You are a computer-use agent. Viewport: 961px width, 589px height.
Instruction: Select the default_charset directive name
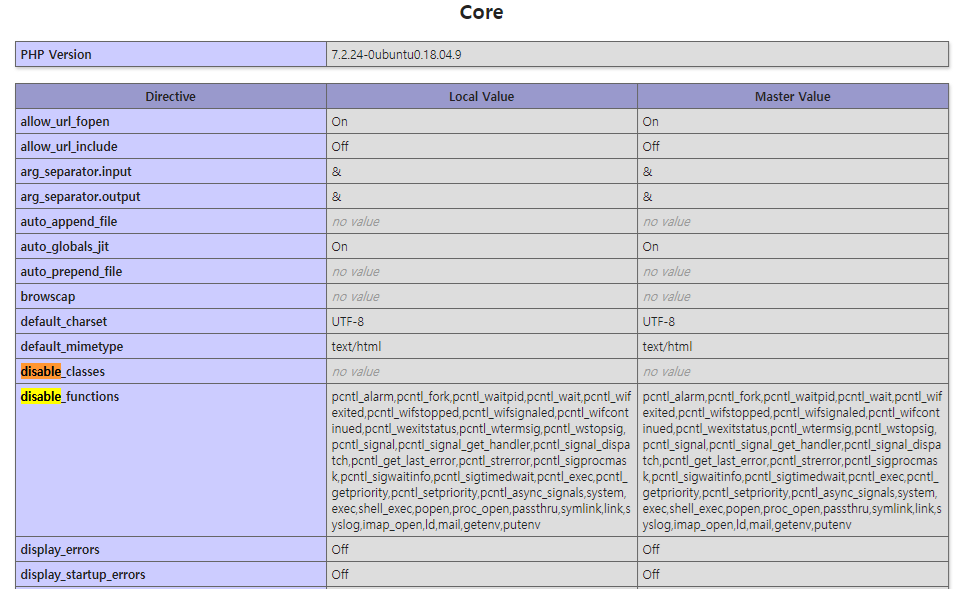pyautogui.click(x=64, y=321)
